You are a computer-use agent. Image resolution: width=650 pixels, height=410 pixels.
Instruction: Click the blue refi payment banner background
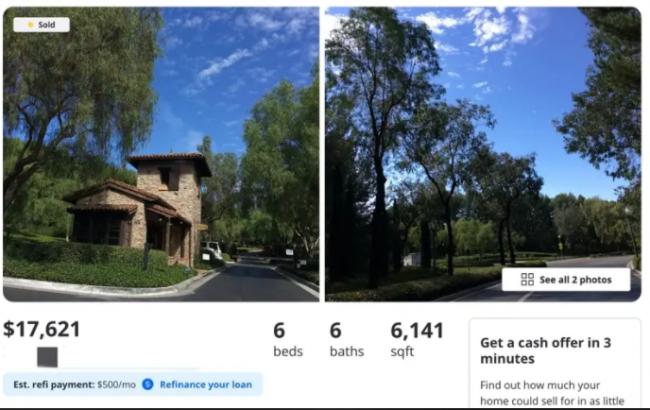click(133, 384)
